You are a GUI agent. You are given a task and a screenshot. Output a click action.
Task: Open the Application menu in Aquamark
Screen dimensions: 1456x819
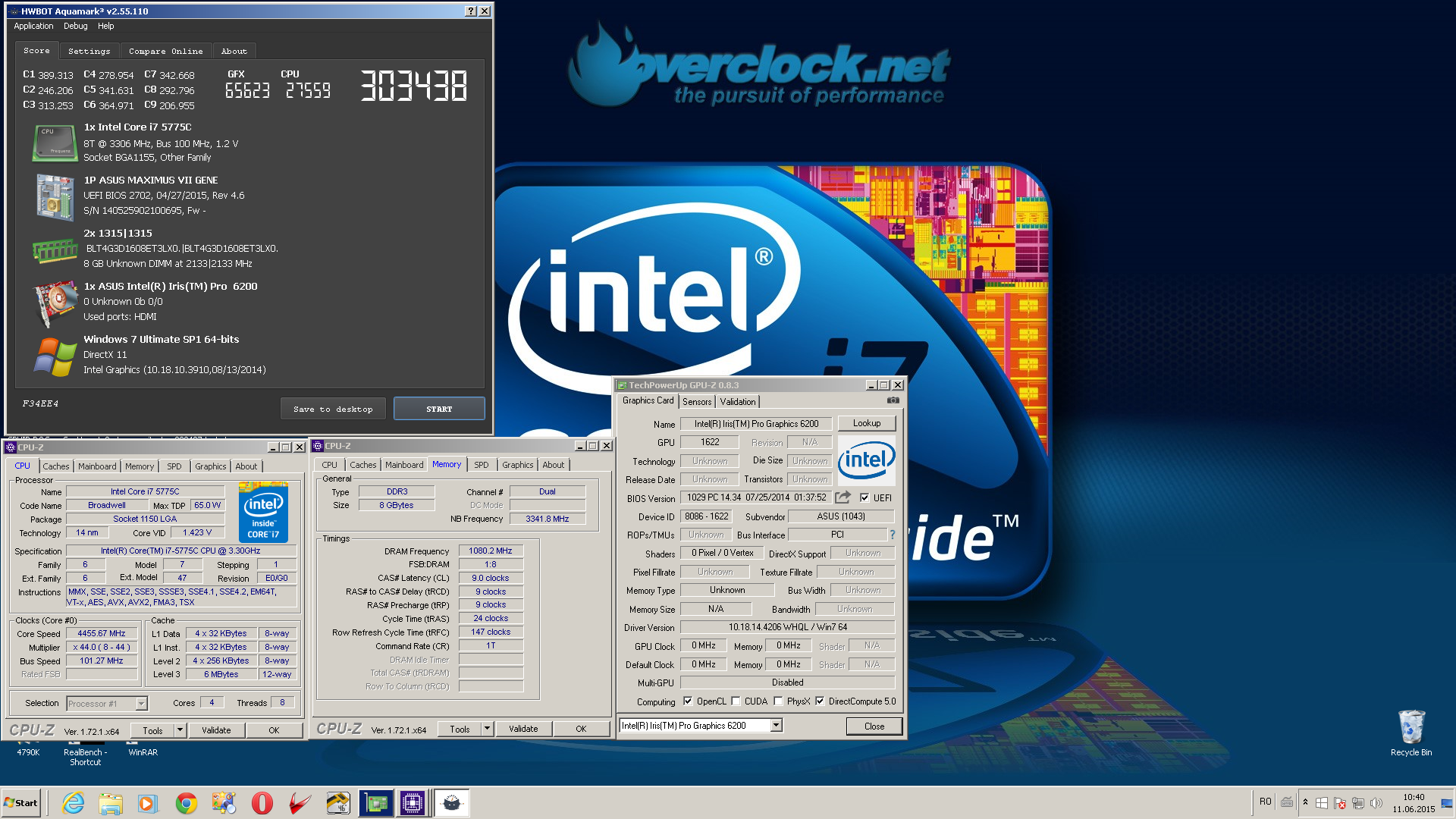click(x=33, y=26)
